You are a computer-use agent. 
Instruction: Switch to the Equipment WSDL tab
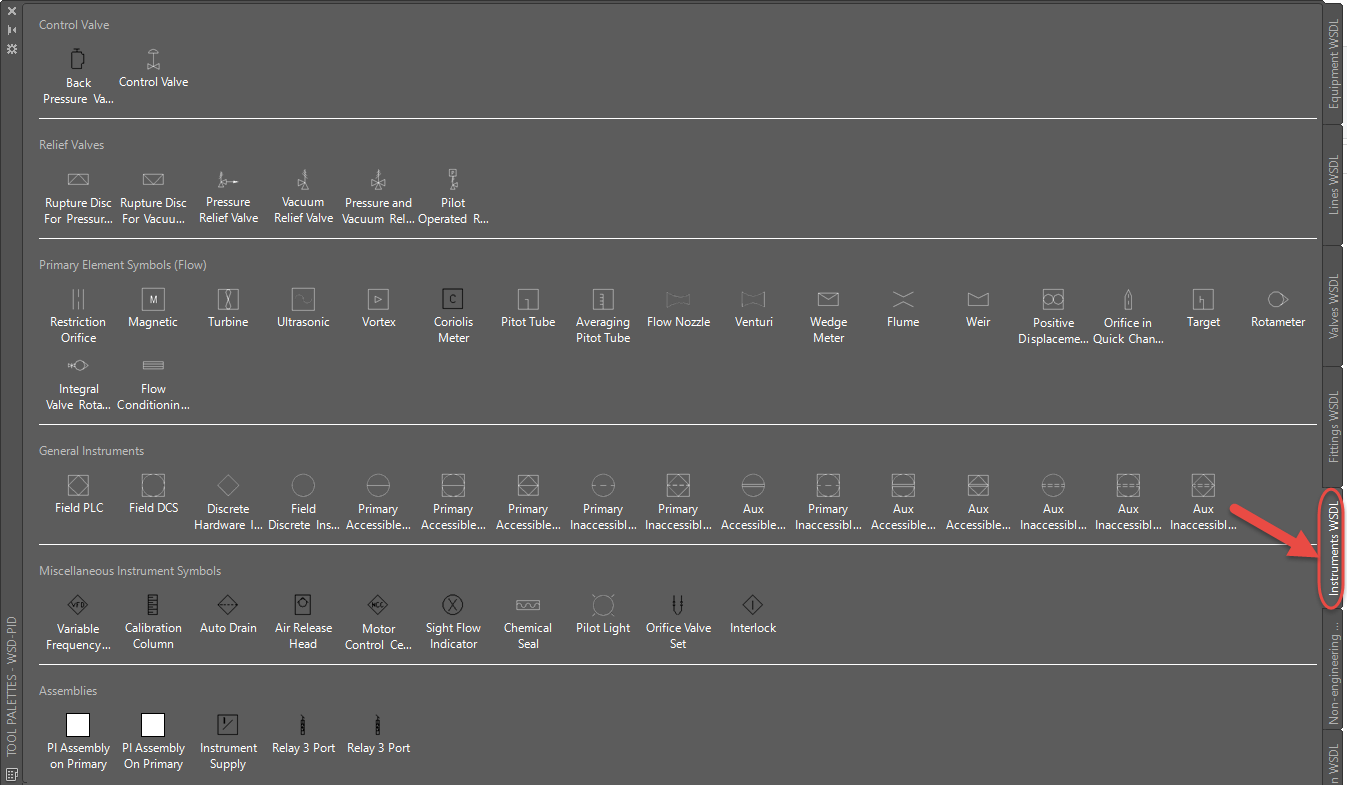tap(1333, 66)
